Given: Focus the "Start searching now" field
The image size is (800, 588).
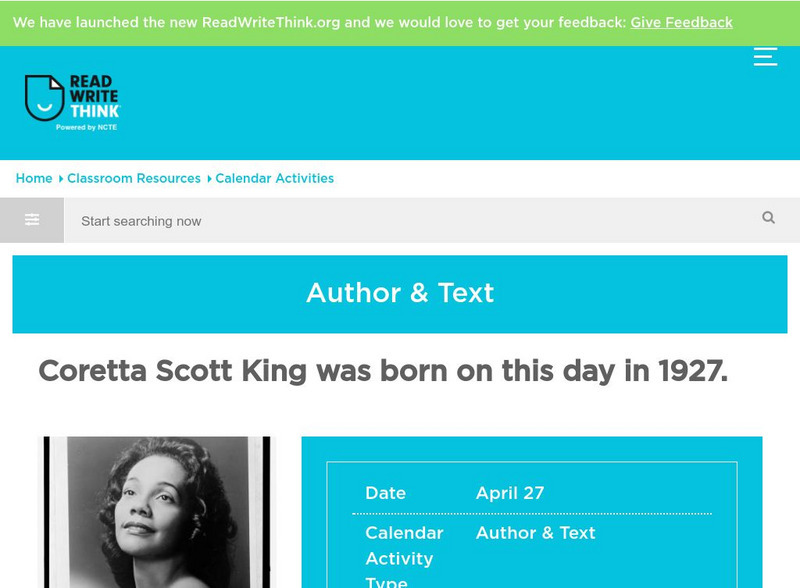Looking at the screenshot, I should (x=400, y=221).
